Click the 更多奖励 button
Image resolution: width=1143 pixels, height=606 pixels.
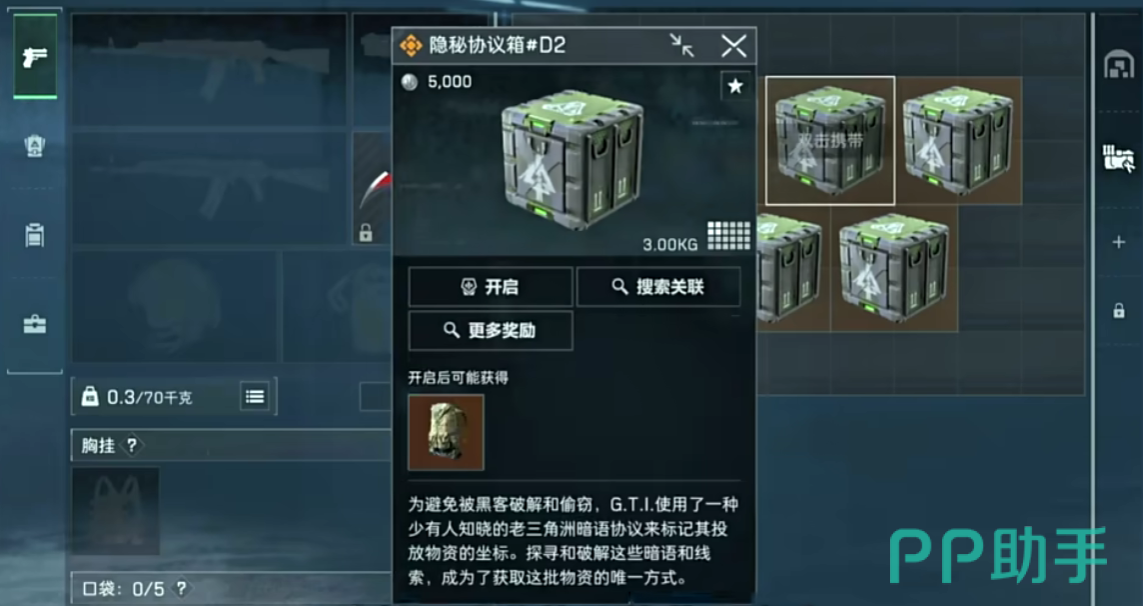click(x=491, y=331)
